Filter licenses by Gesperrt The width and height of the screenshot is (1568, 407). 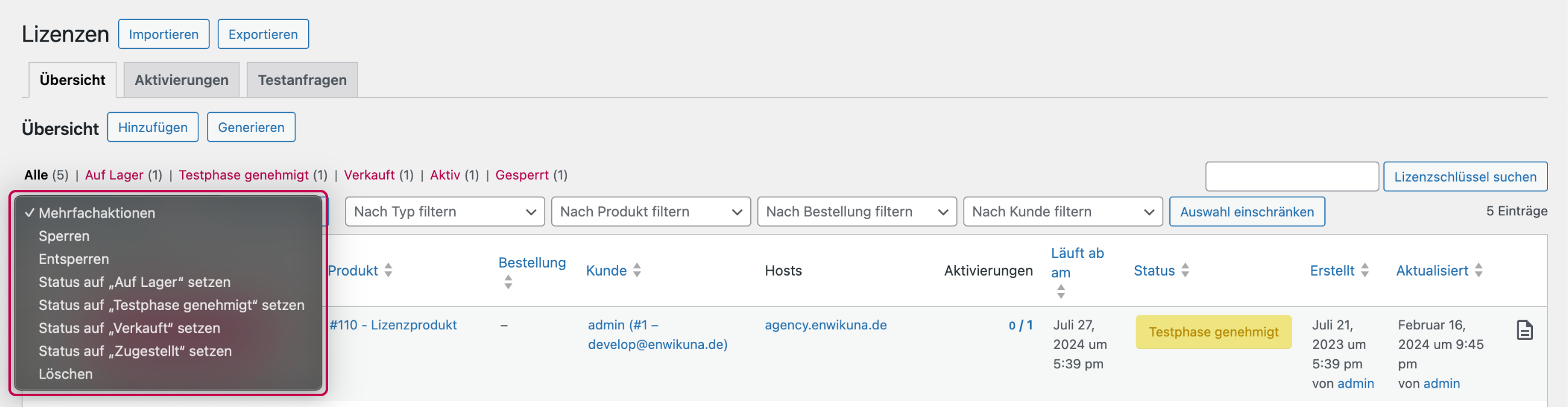click(522, 175)
